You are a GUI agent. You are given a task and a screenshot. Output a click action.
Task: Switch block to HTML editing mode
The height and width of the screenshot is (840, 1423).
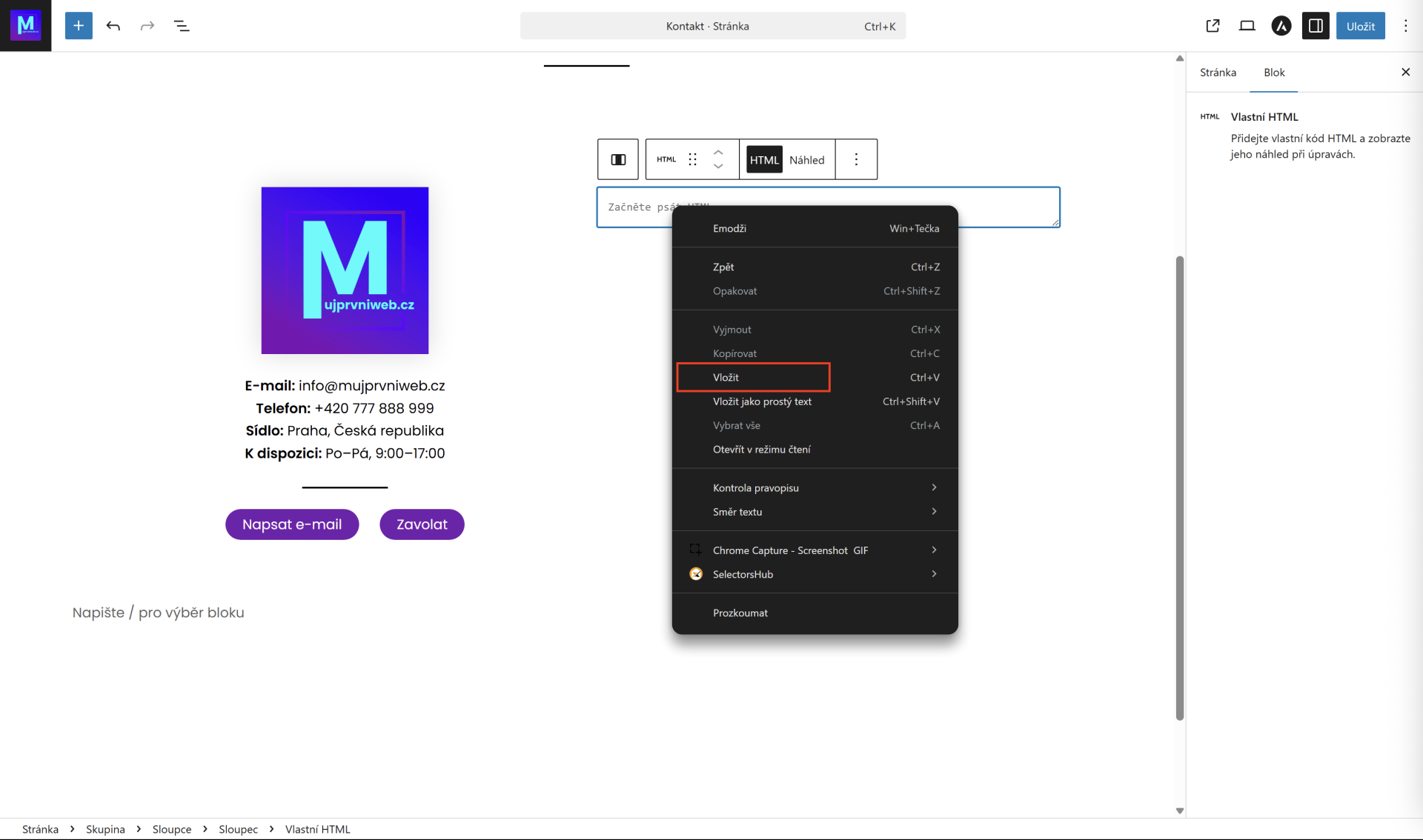[764, 160]
